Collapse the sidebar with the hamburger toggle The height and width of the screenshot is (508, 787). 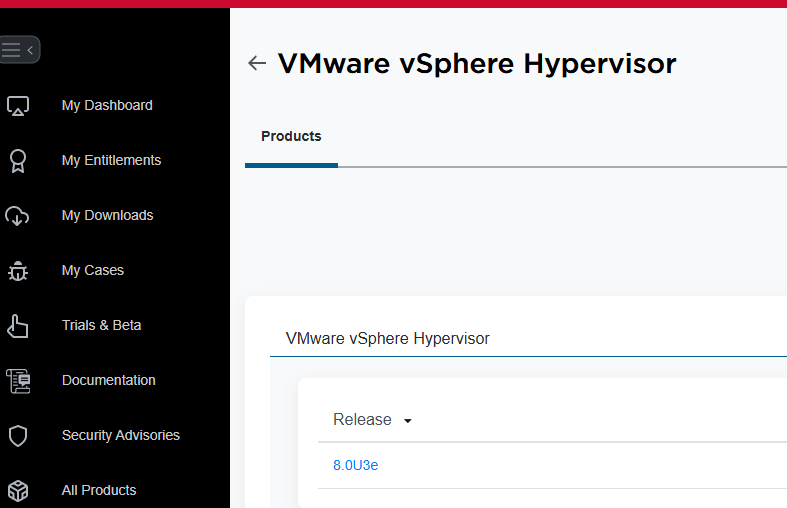coord(19,50)
